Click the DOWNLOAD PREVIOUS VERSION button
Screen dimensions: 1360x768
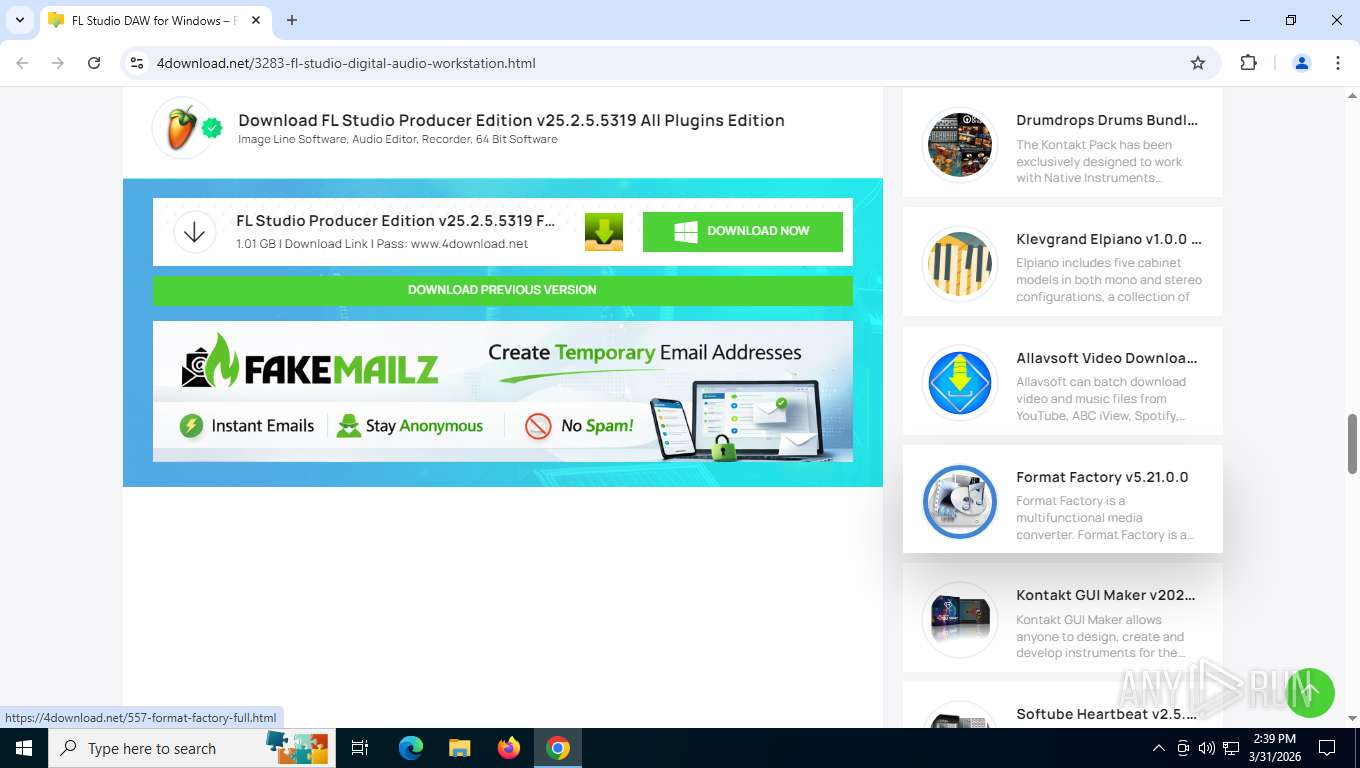[x=502, y=290]
